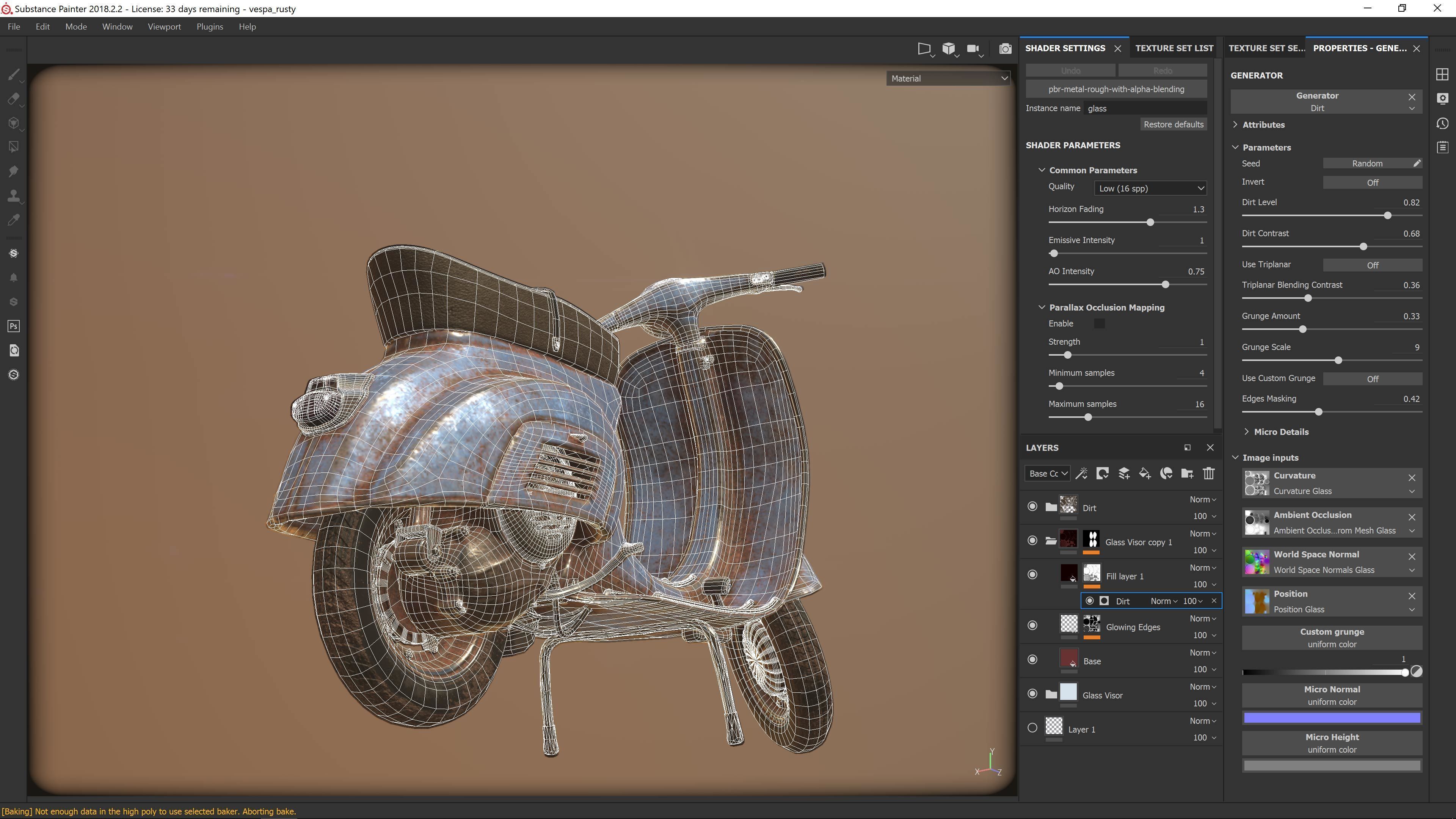Expand the Micro Details section
This screenshot has width=1456, height=819.
(x=1246, y=432)
